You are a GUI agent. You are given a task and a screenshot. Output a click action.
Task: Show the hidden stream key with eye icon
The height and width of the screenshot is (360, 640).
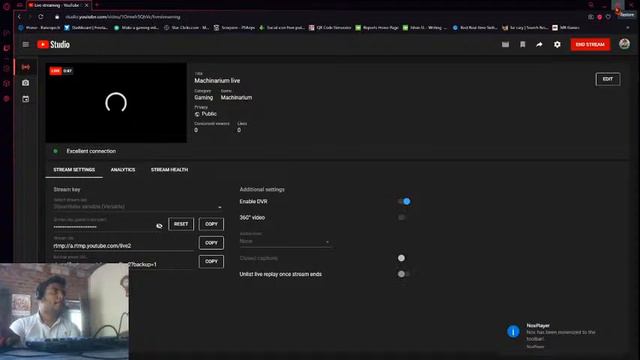coord(159,226)
